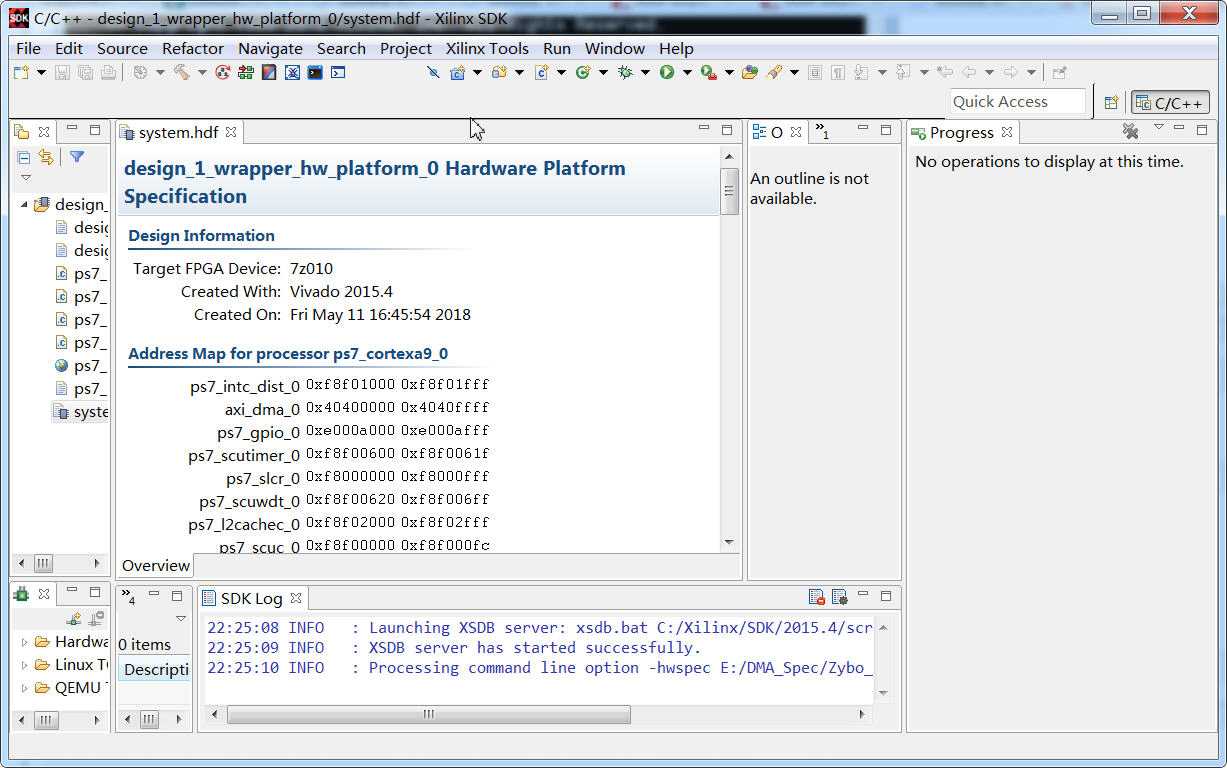Open the flashlight search dropdown arrow

point(794,72)
